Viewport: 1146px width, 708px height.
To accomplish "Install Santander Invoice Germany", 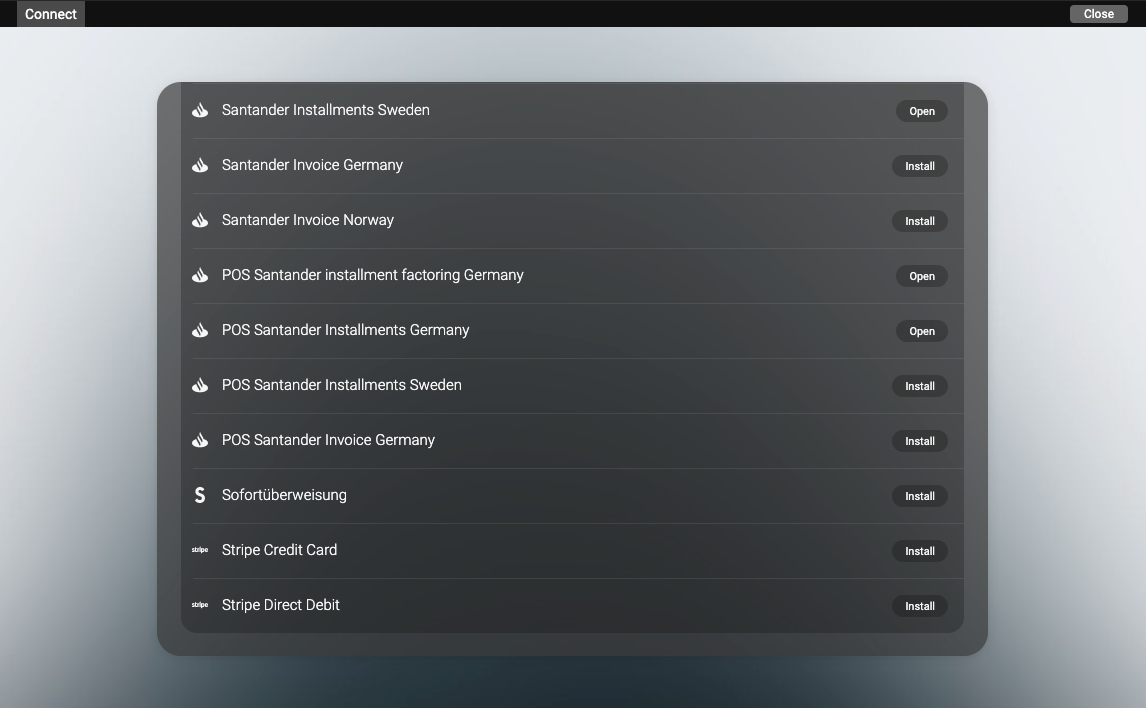I will pos(919,166).
